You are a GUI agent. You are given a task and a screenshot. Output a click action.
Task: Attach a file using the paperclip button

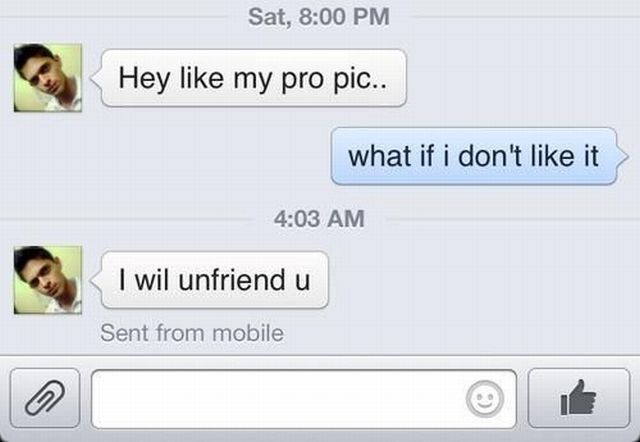click(45, 398)
